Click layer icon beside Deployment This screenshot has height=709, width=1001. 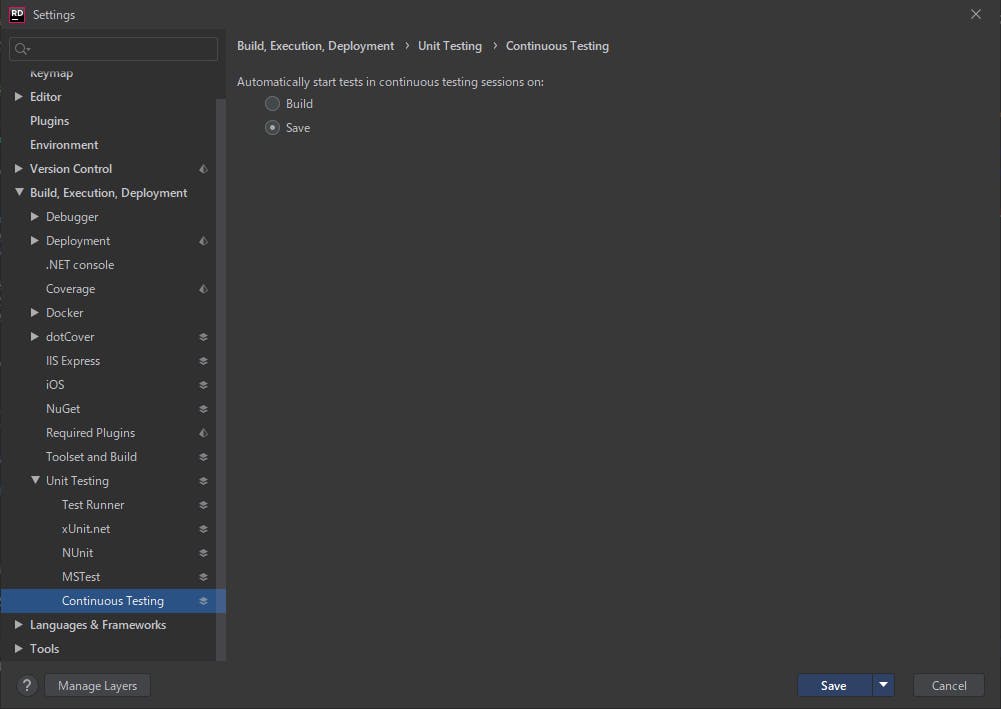click(x=203, y=241)
